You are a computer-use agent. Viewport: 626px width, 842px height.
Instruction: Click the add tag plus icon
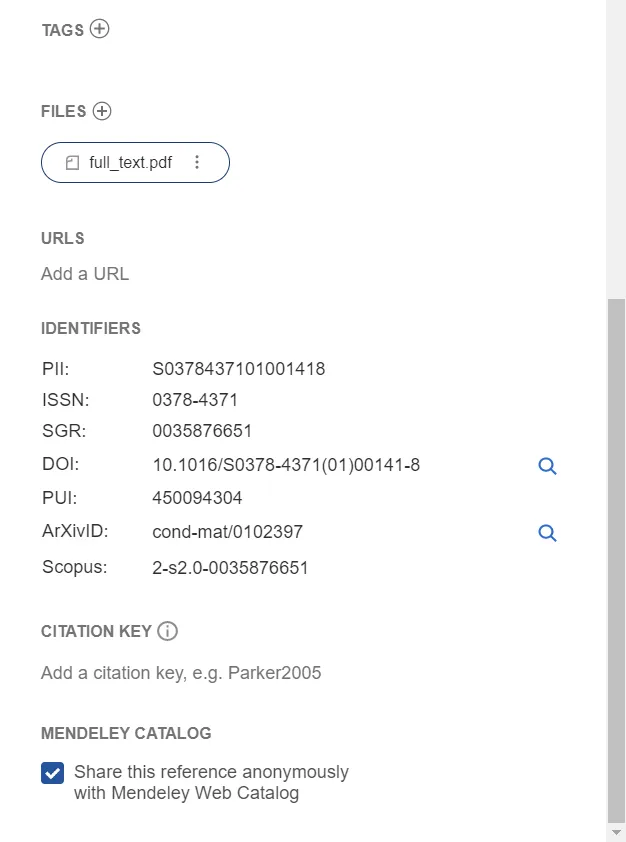(x=99, y=29)
